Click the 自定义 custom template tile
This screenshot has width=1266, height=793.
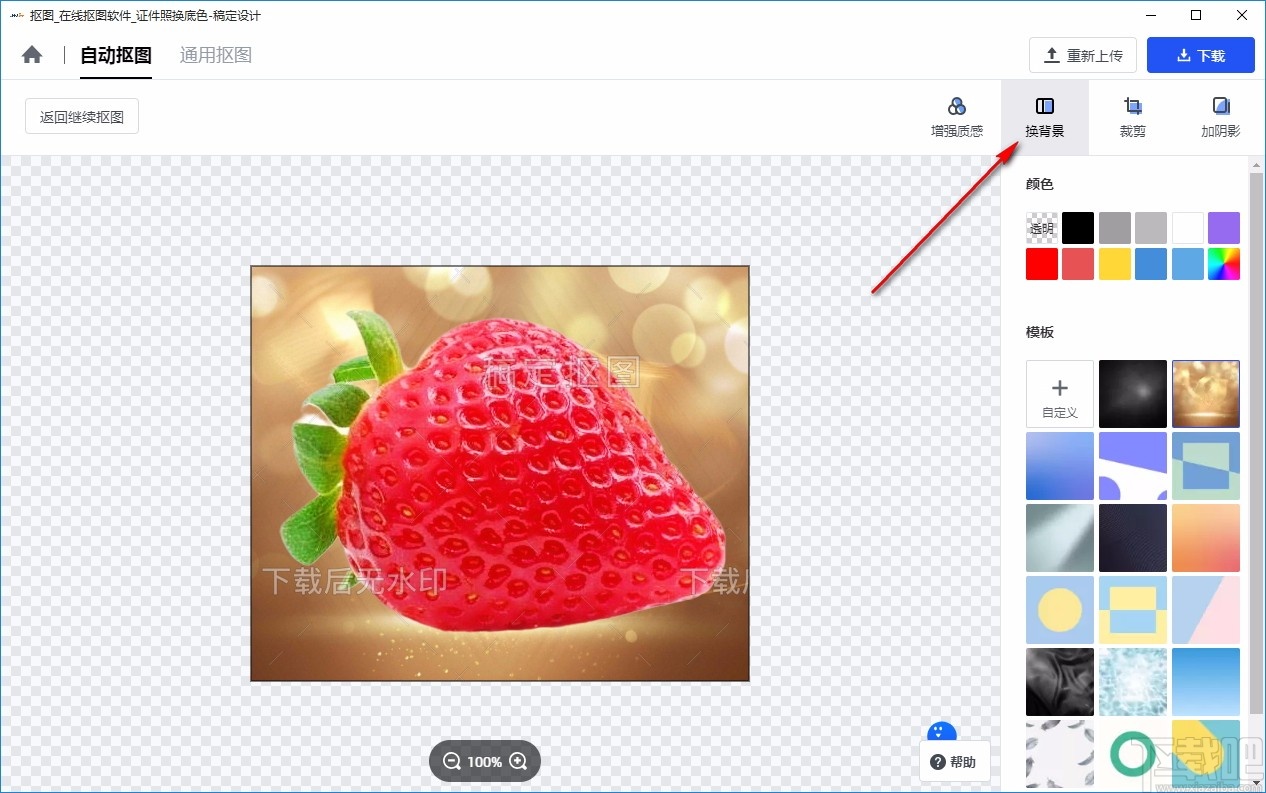coord(1060,394)
